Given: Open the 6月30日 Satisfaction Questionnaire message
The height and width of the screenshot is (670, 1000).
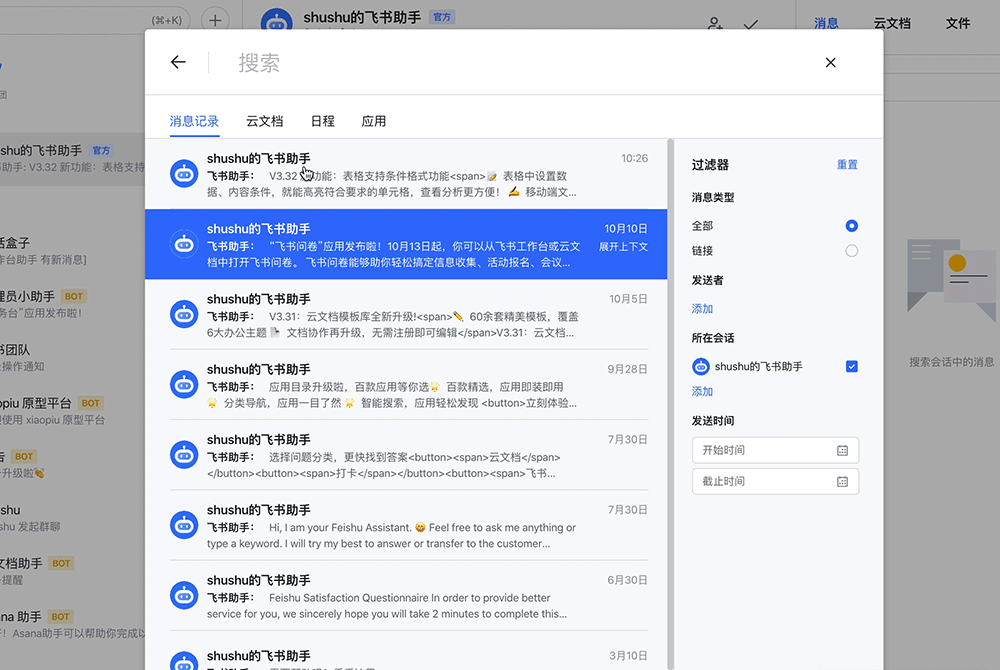Looking at the screenshot, I should 406,596.
